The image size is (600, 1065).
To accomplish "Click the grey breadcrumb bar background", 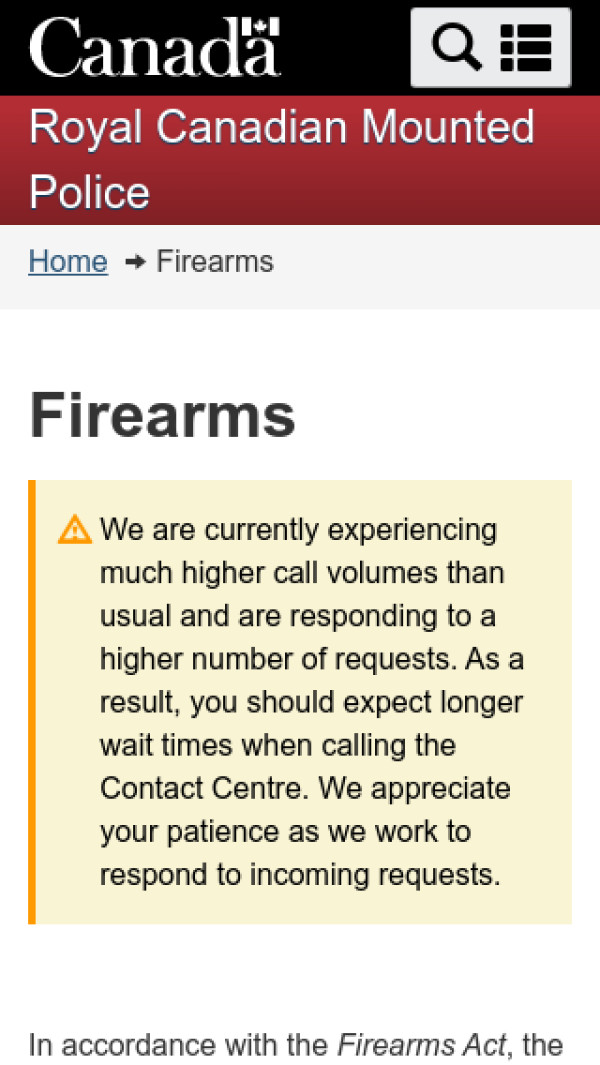I will point(435,267).
